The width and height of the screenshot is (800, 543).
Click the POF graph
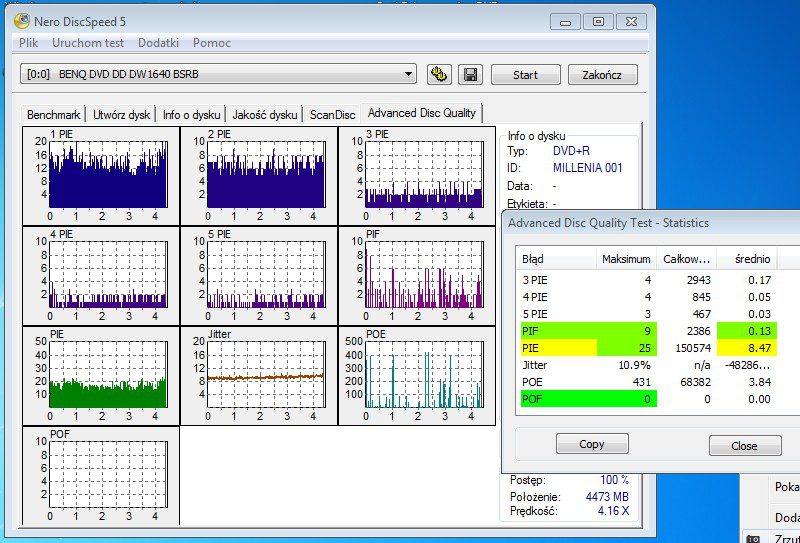(101, 476)
